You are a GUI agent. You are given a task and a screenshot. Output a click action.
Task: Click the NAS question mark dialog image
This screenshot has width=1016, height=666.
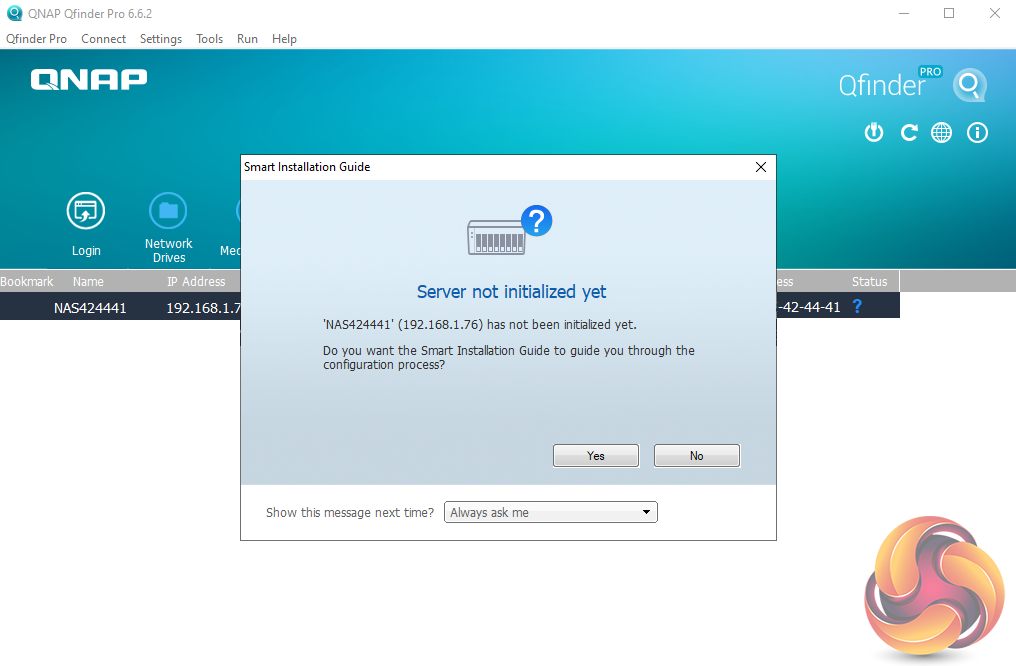[x=510, y=230]
